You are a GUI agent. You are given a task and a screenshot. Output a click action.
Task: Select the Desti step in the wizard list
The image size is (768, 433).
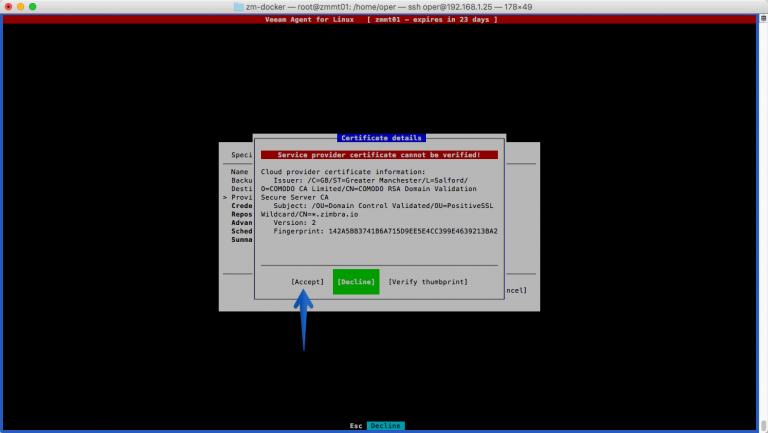point(242,189)
